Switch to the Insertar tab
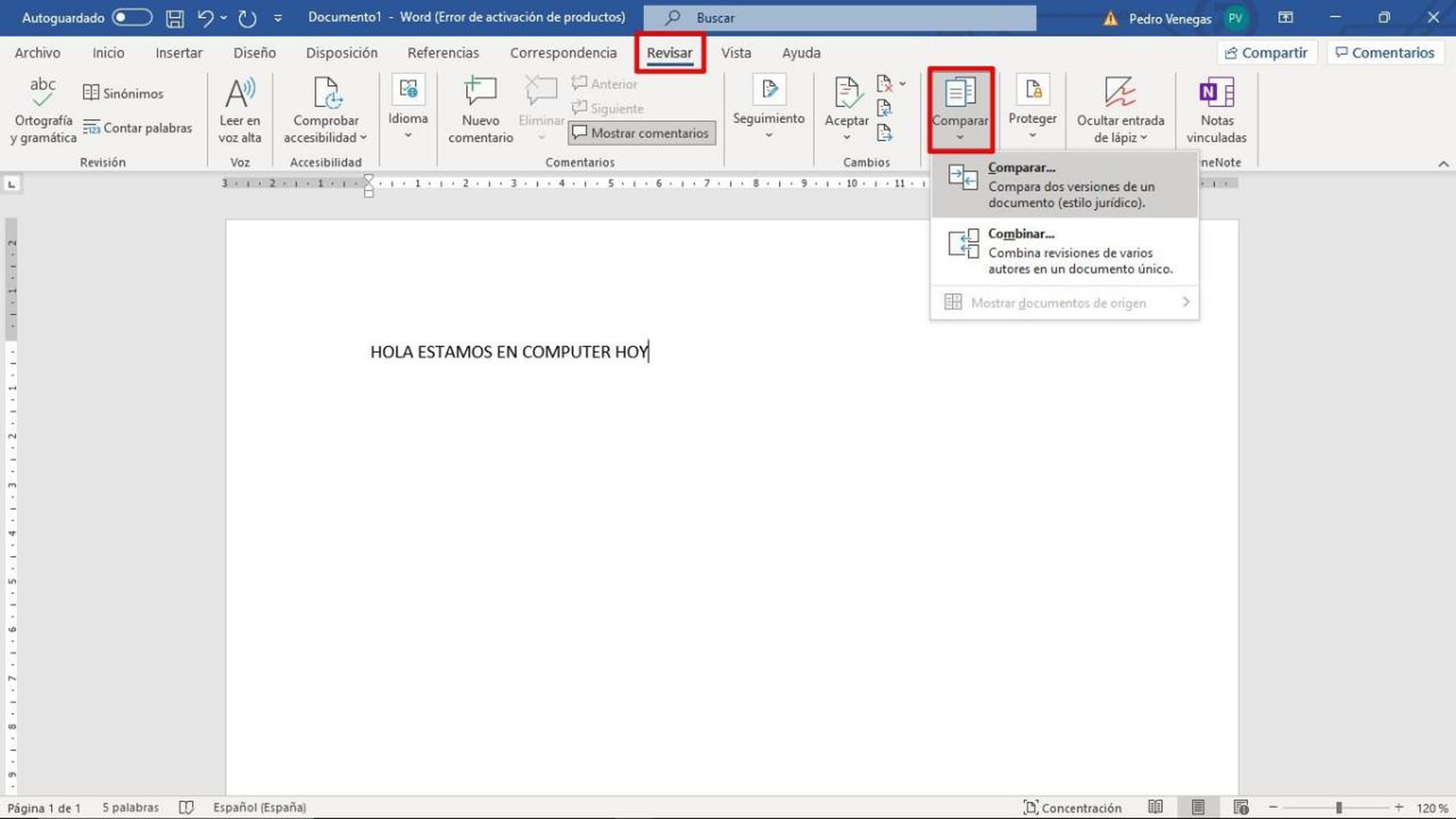 179,53
